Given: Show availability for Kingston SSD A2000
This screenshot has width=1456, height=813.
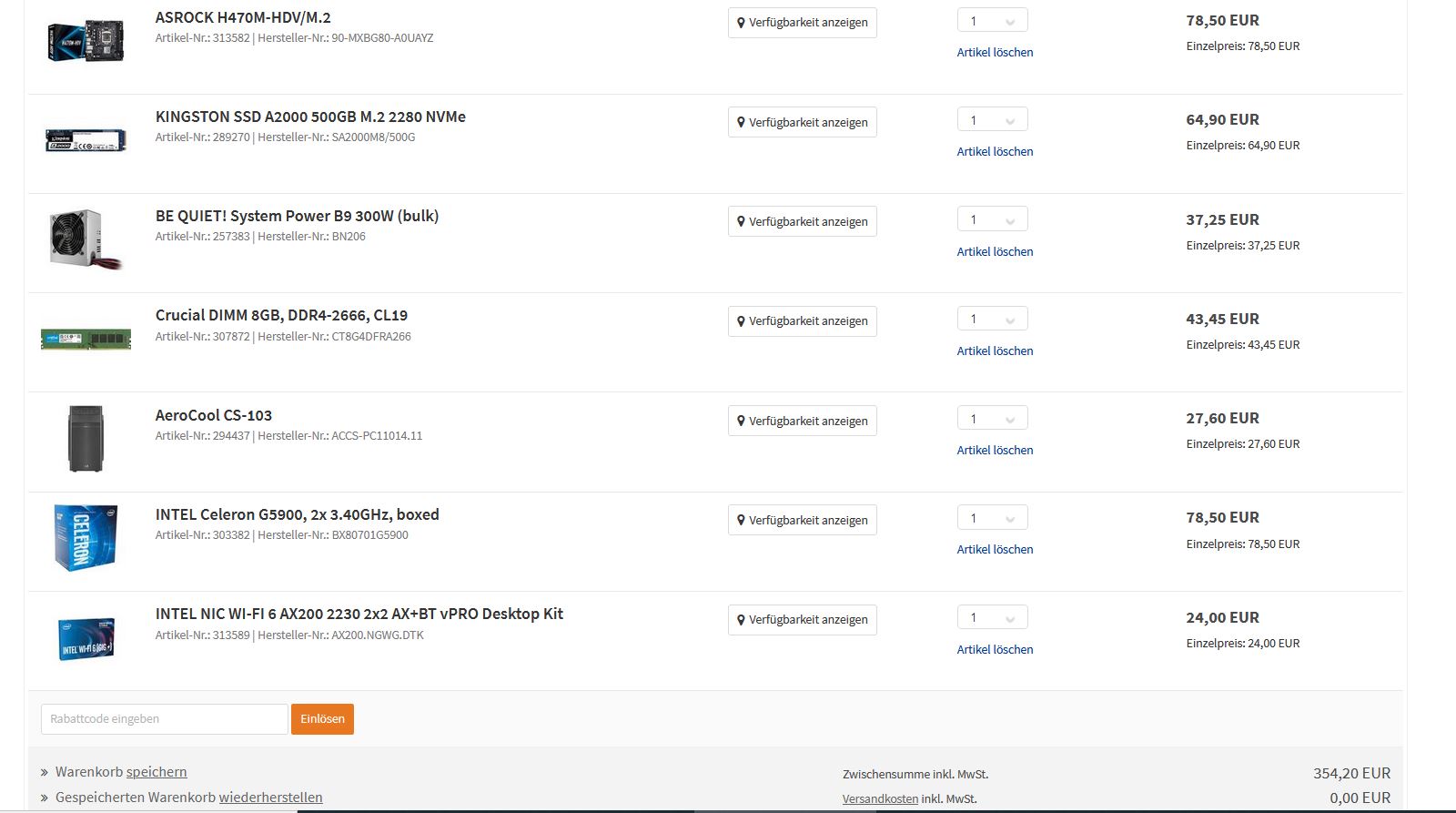Looking at the screenshot, I should [802, 122].
